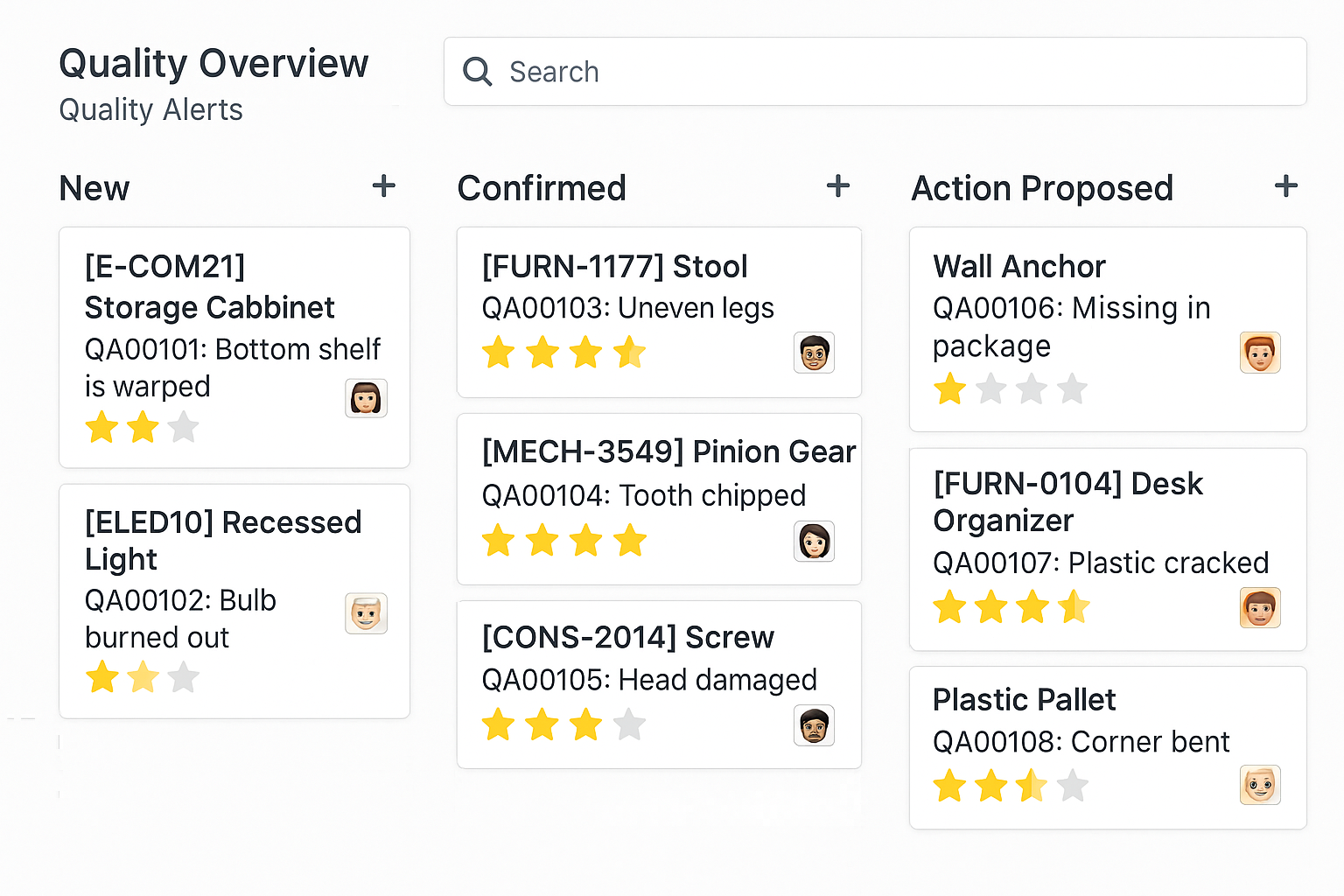The width and height of the screenshot is (1344, 896).
Task: Set Recessed Light priority to second star
Action: pyautogui.click(x=143, y=677)
